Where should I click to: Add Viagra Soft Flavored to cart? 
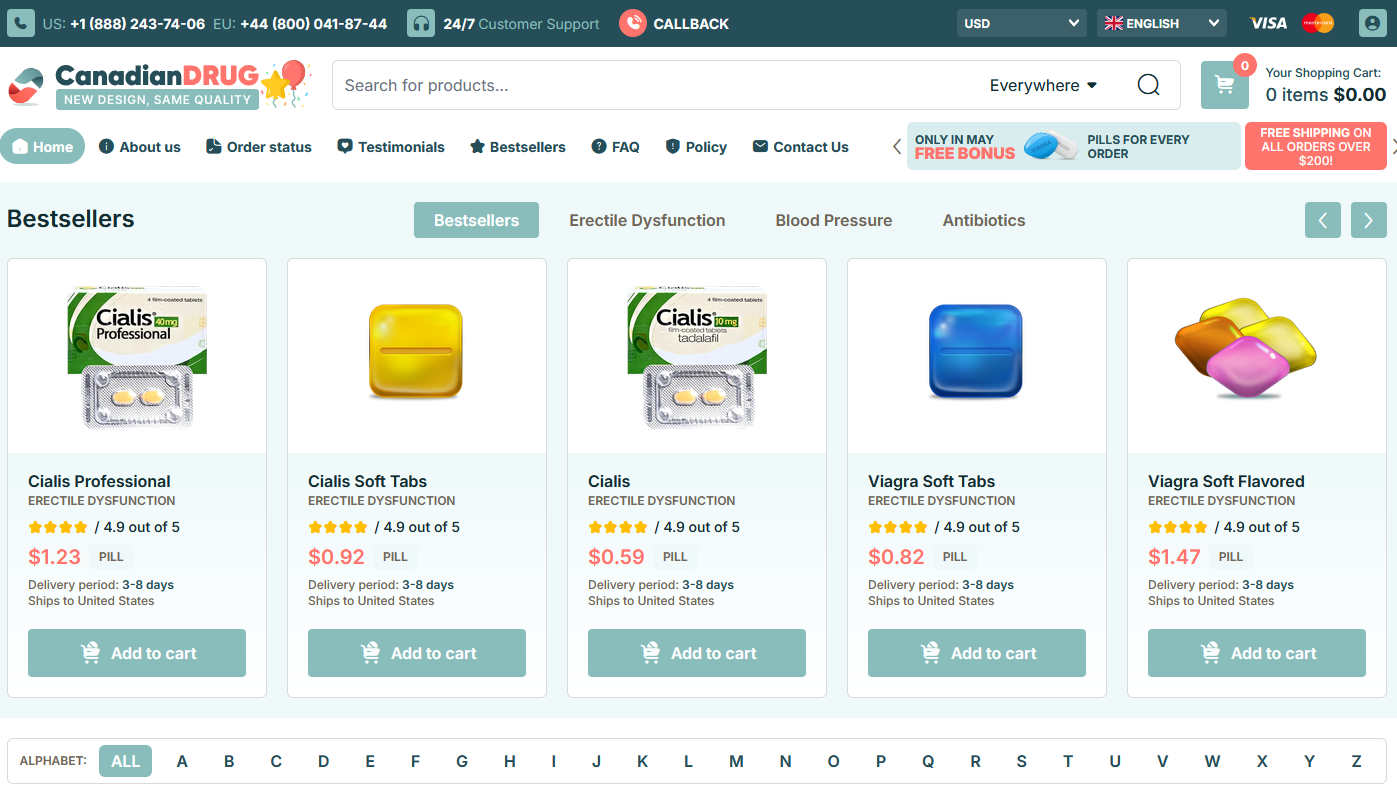tap(1257, 653)
